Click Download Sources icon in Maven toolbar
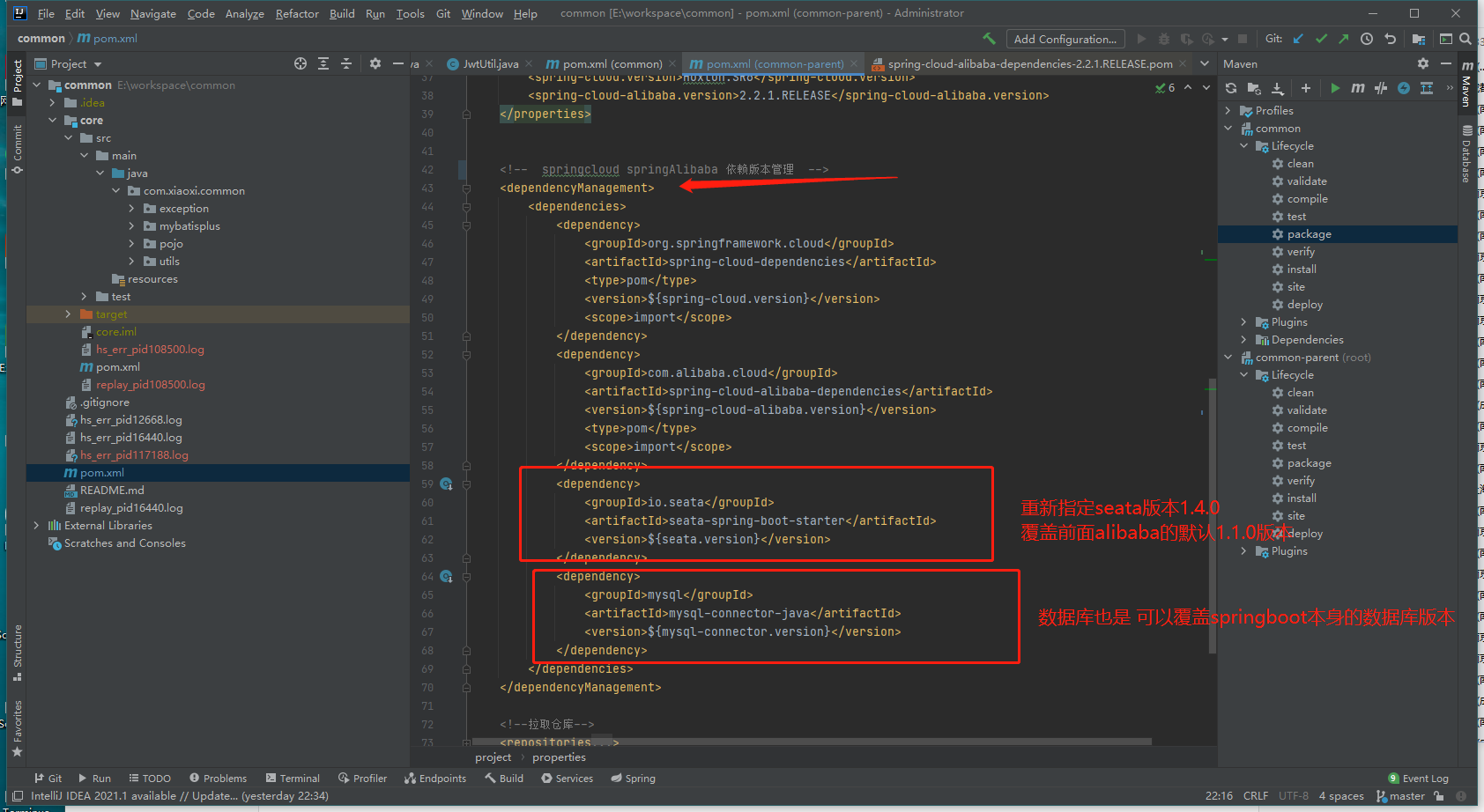Image resolution: width=1484 pixels, height=812 pixels. coord(1278,88)
